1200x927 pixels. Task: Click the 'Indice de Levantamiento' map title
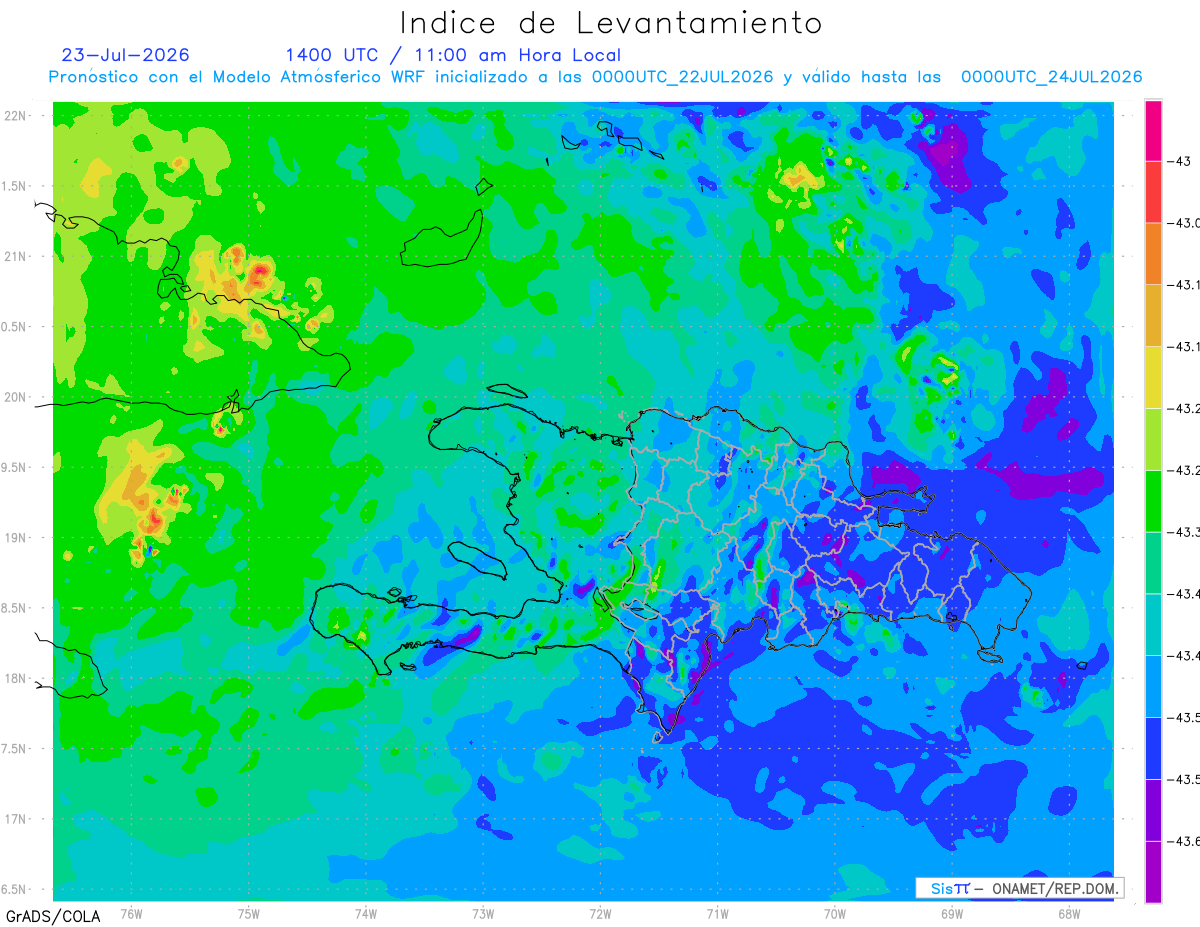click(611, 23)
